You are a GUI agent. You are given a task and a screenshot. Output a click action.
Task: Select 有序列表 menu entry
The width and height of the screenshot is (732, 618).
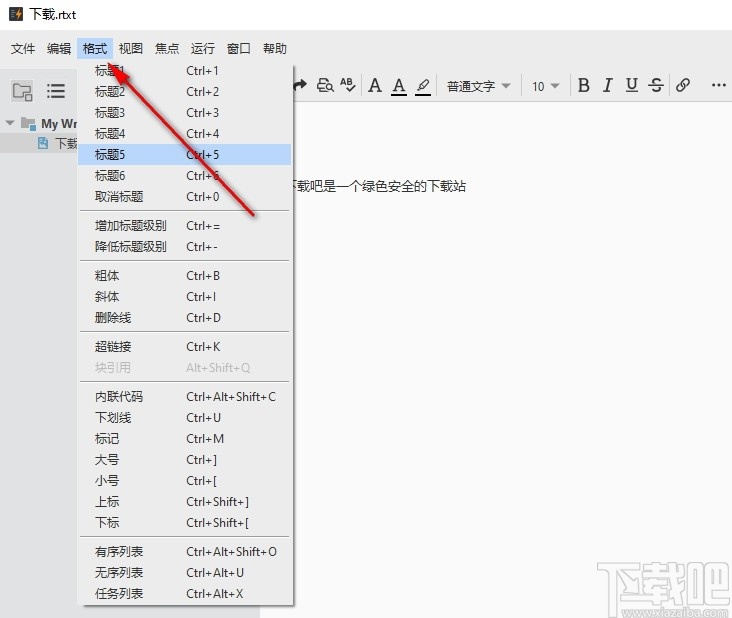coord(185,551)
